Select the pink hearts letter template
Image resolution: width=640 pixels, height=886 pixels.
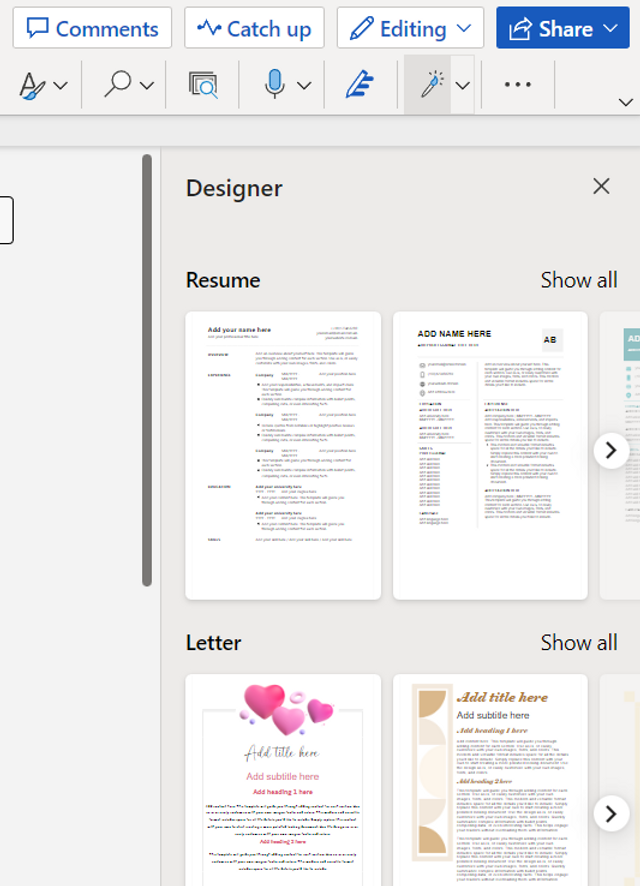[283, 780]
